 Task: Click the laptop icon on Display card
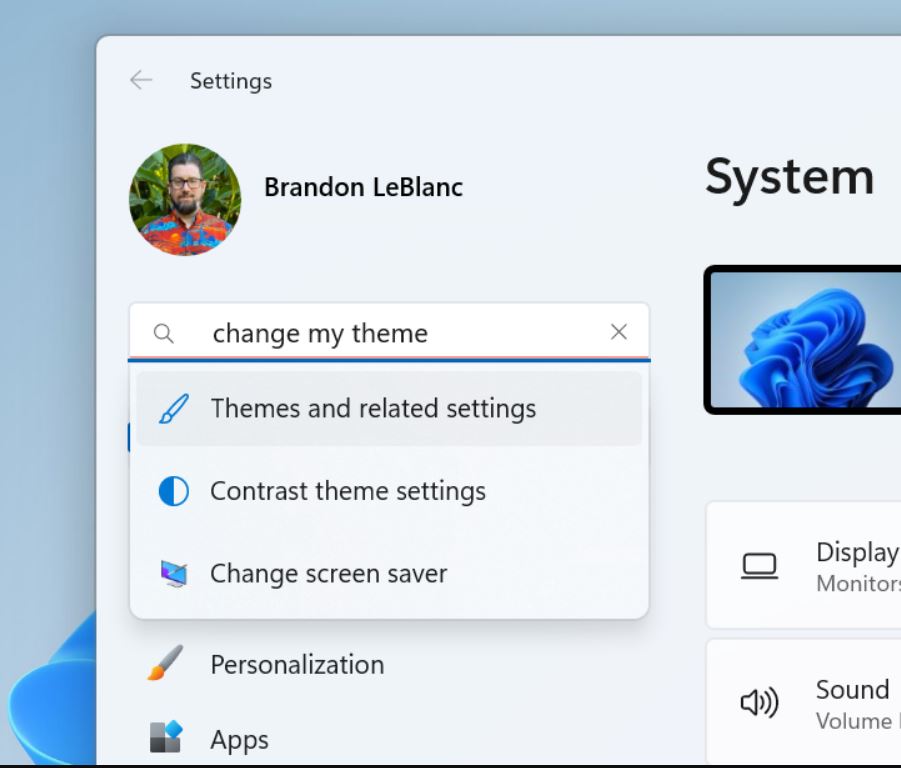[759, 566]
